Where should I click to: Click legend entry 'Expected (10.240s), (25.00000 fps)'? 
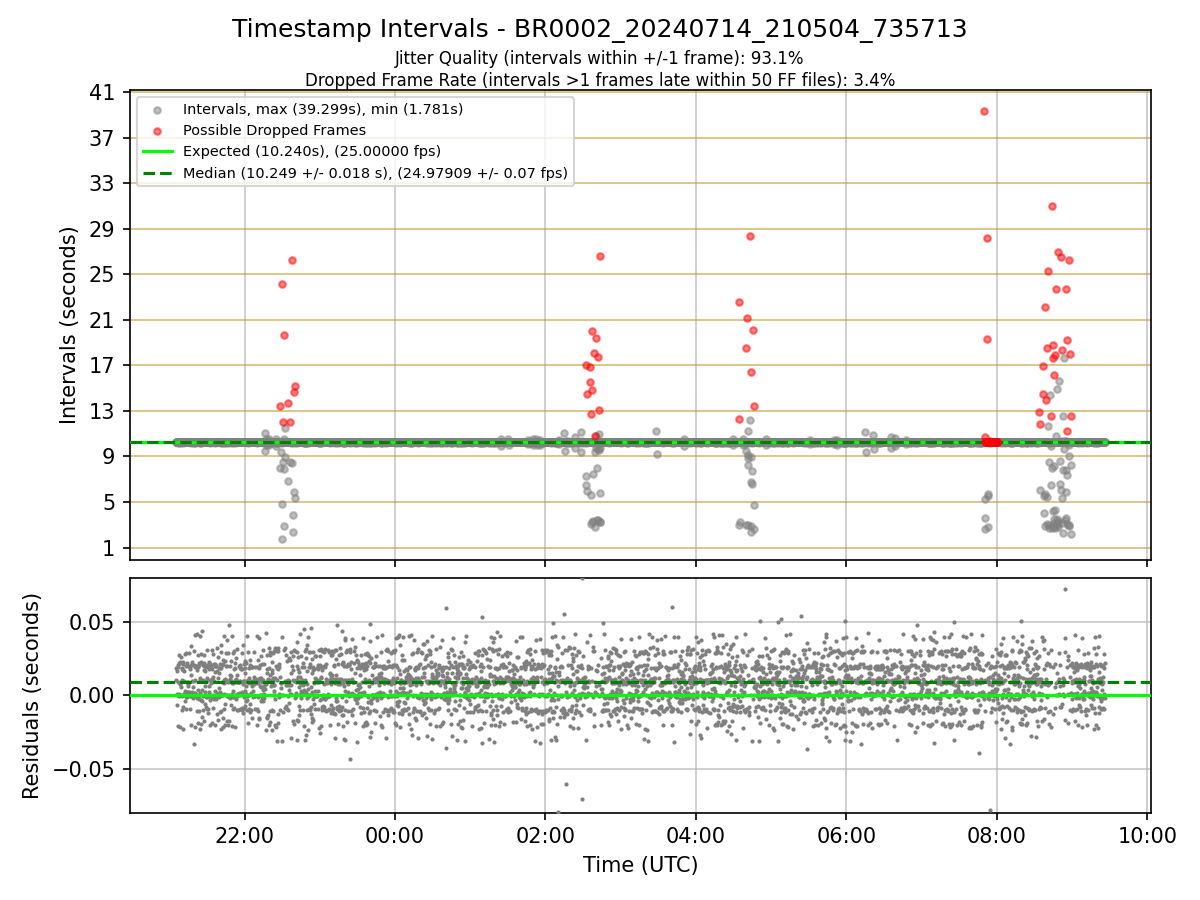click(312, 152)
